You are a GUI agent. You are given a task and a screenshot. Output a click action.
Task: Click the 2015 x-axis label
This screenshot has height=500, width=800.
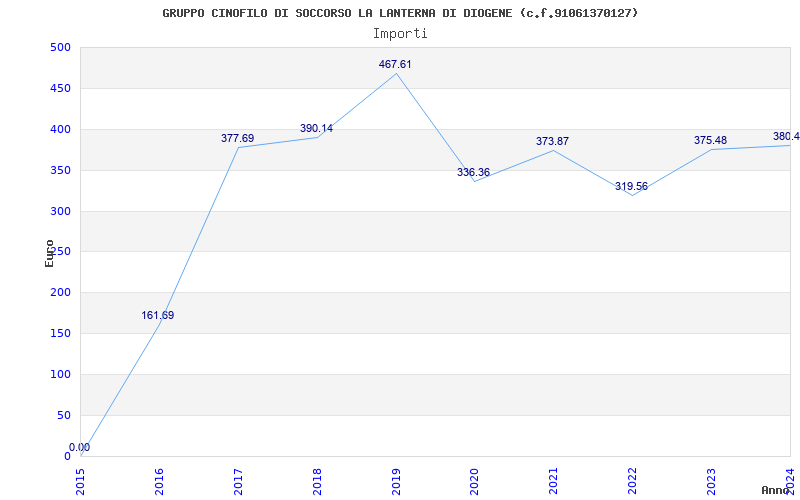81,481
